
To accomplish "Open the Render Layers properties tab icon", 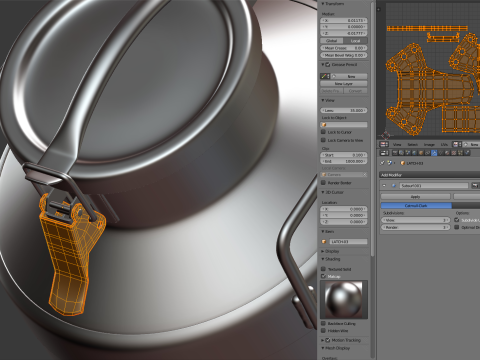I will tap(401, 153).
